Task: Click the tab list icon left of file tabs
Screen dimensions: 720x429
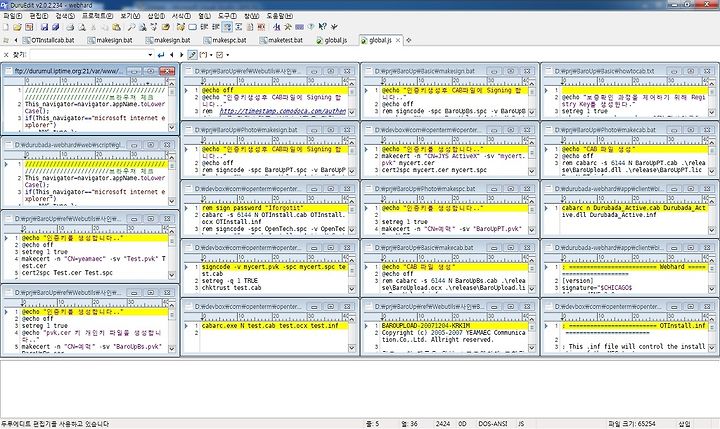Action: tap(6, 40)
